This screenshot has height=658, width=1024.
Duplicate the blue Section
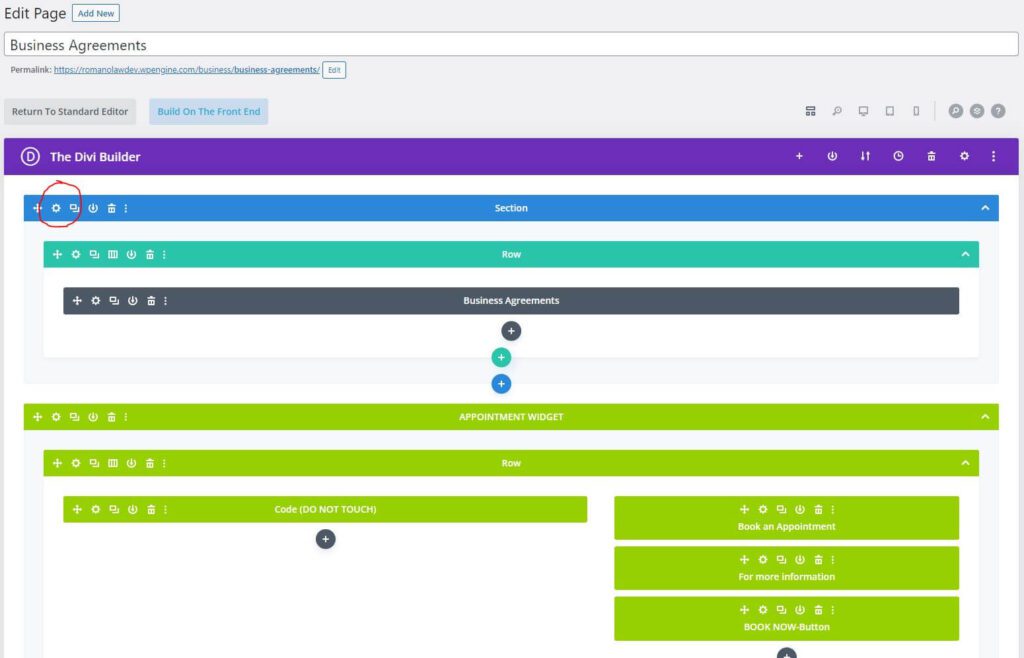[x=74, y=208]
